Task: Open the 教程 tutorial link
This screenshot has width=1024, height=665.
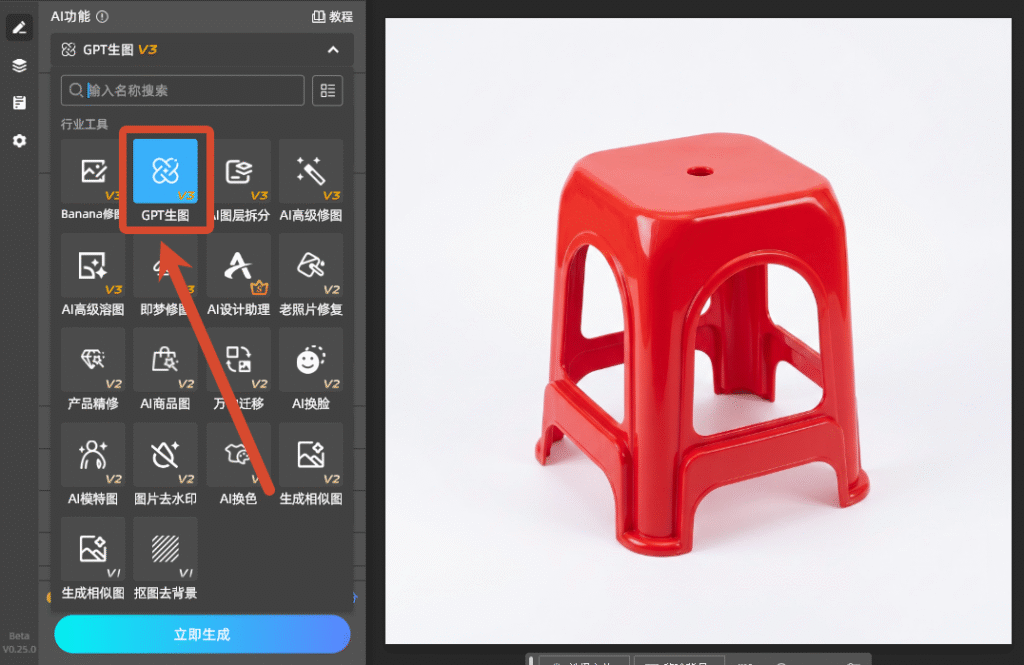Action: (x=332, y=16)
